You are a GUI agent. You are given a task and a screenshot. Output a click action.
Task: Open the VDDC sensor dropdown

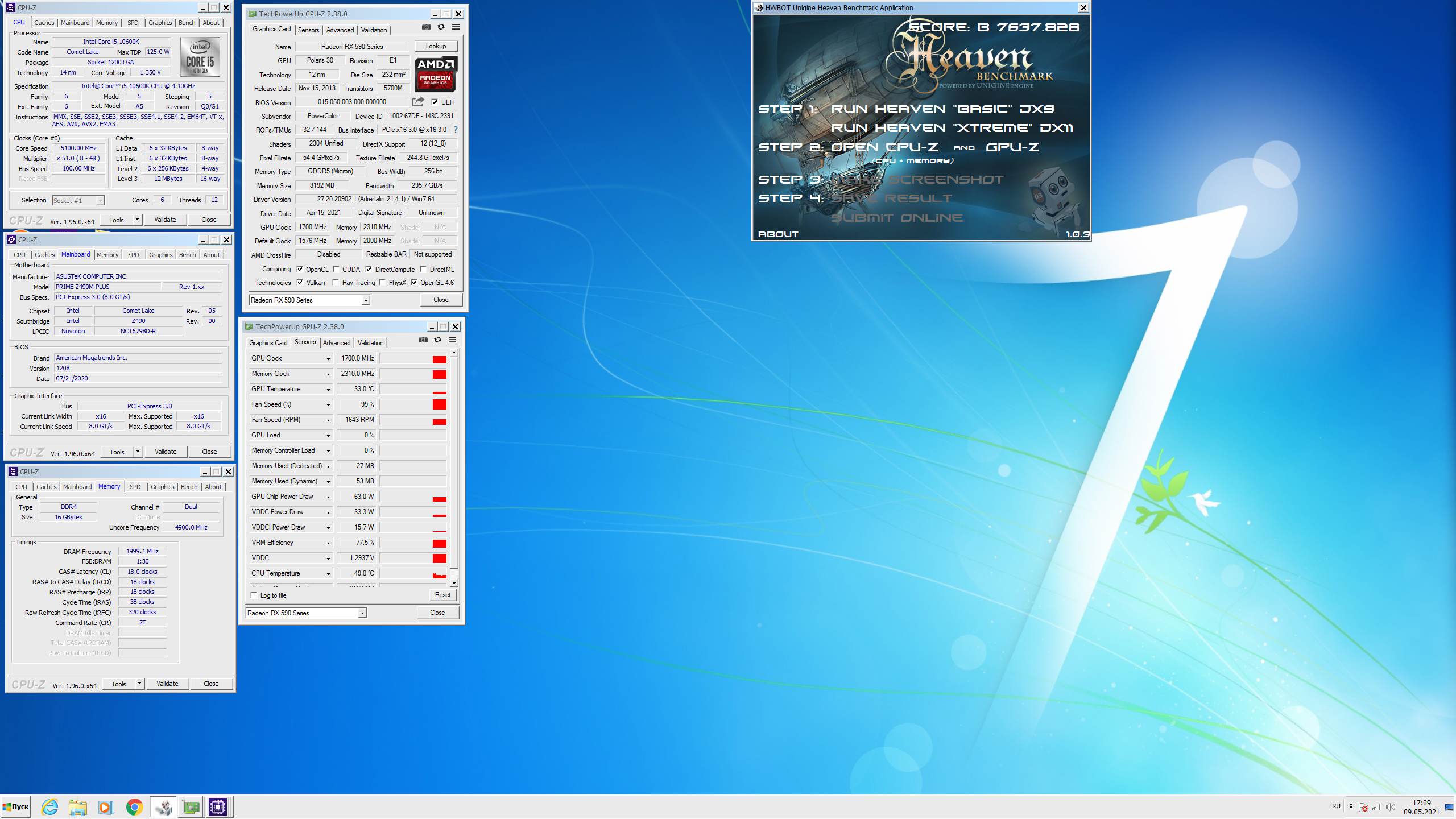click(328, 558)
